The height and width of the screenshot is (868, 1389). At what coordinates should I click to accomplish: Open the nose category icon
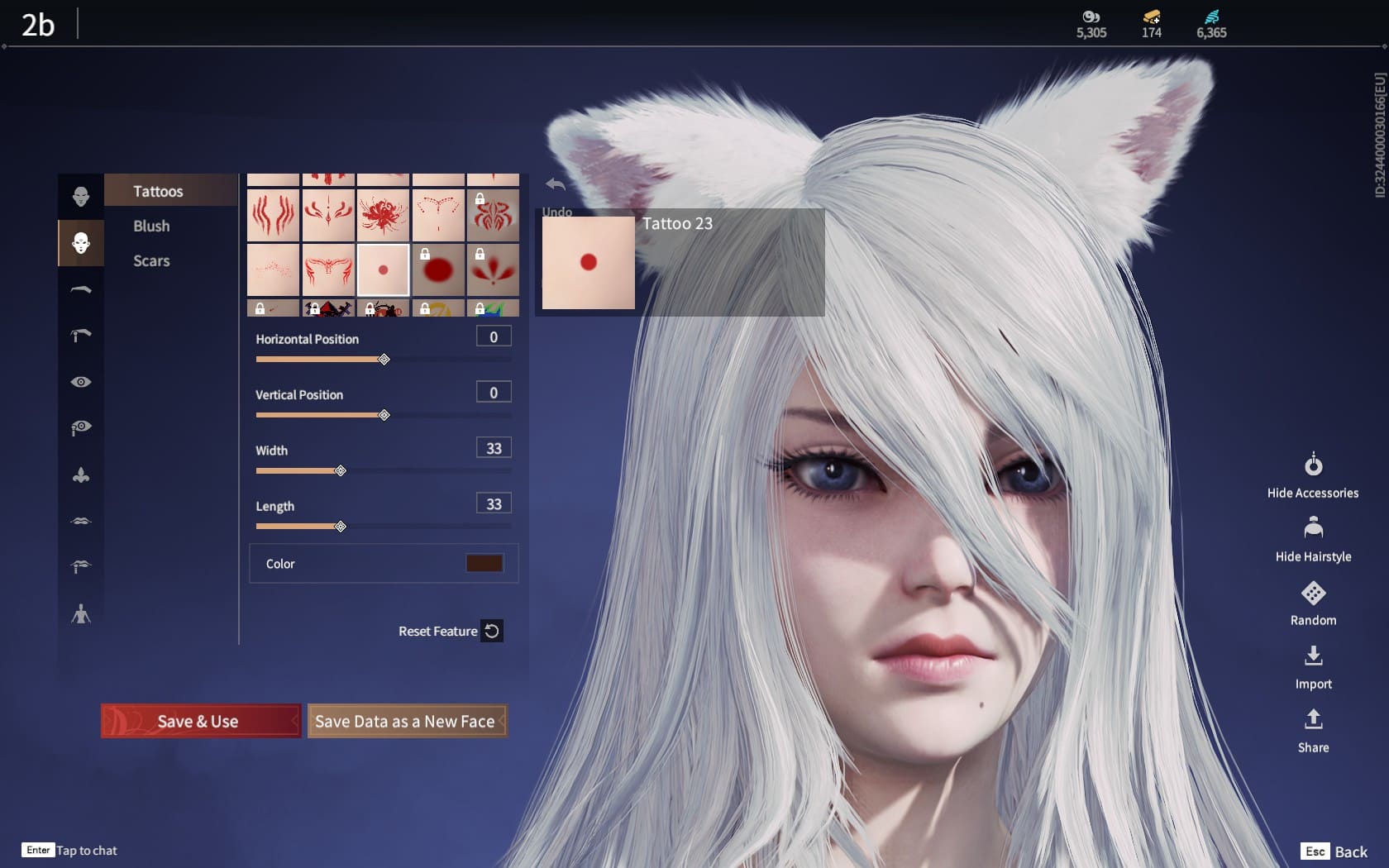pos(81,475)
